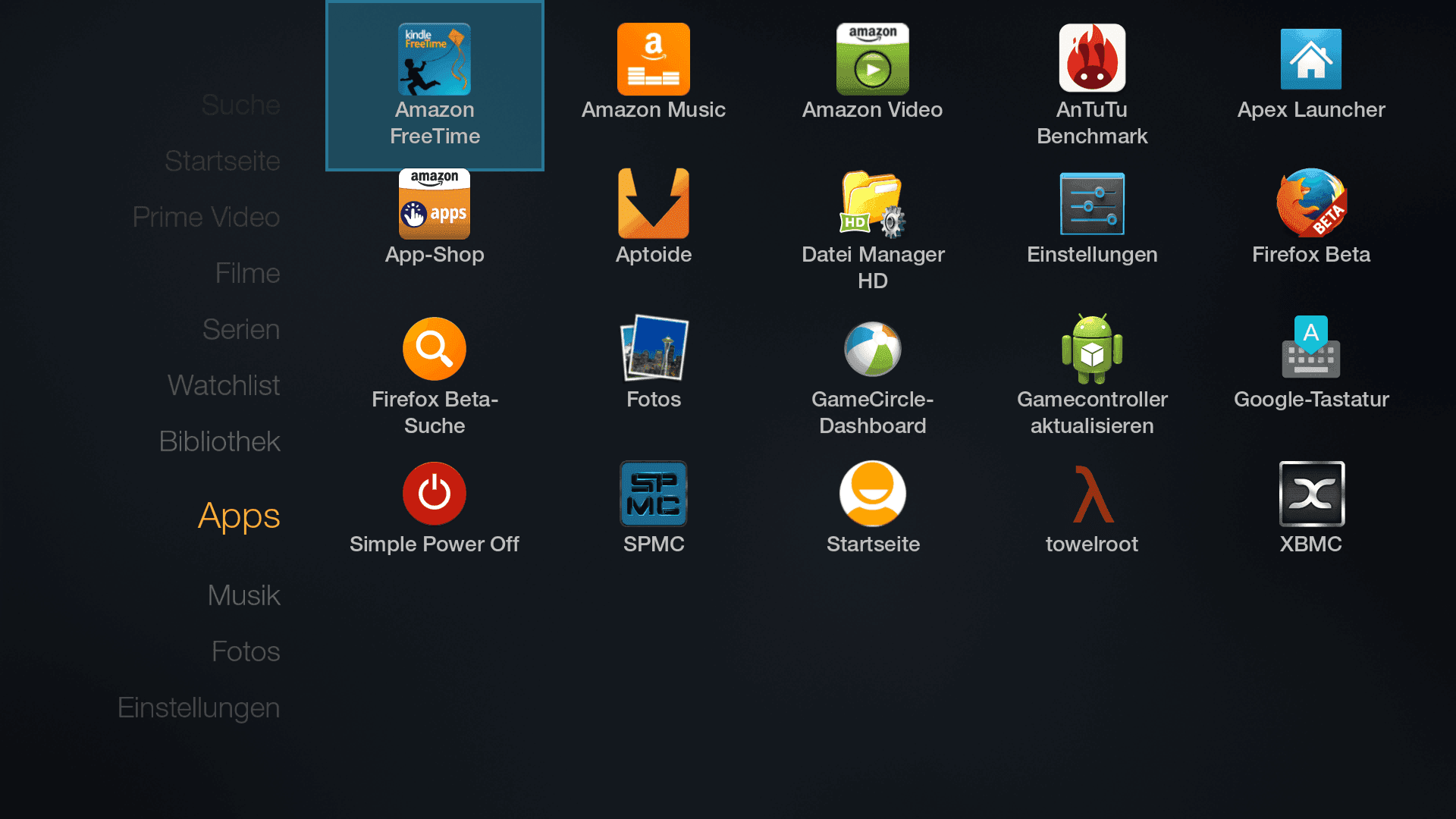The width and height of the screenshot is (1456, 819).
Task: Open GameCircle-Dashboard app
Action: click(x=872, y=349)
